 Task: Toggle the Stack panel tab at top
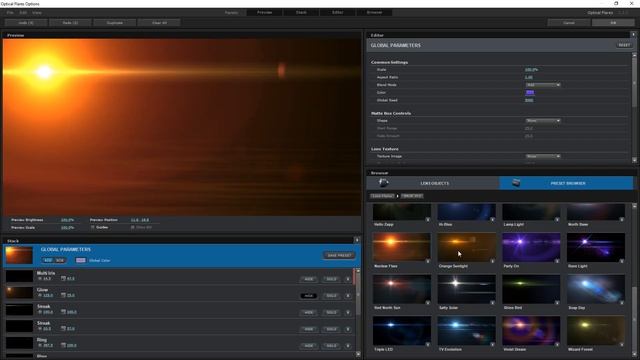(301, 13)
